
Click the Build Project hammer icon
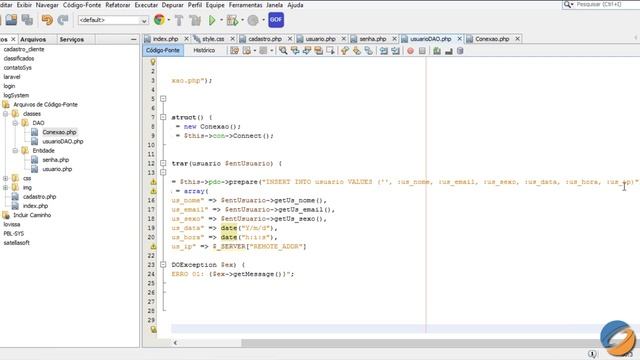click(x=179, y=20)
